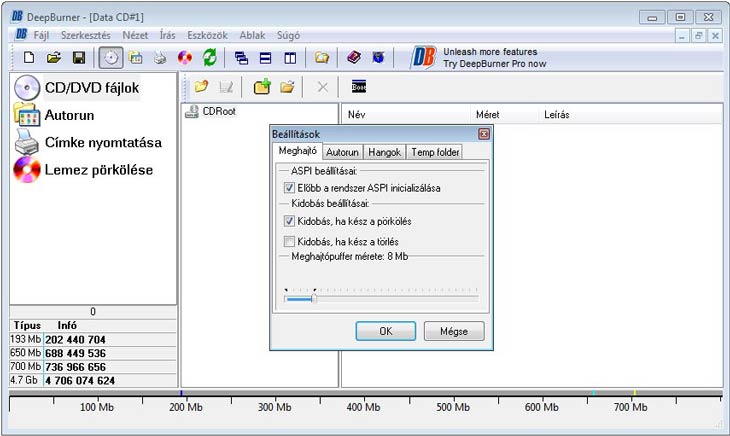
Task: Click the DB document icon in menu bar
Action: coord(21,34)
